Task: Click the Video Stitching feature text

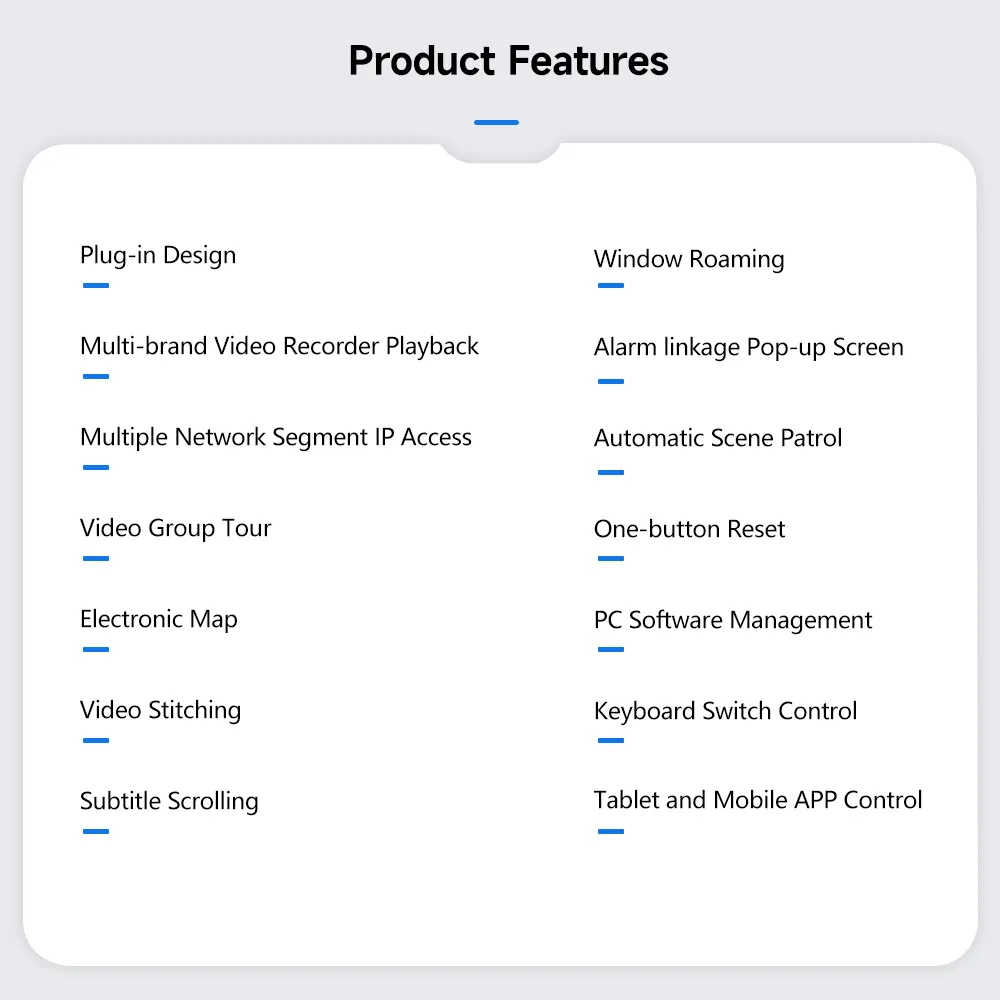Action: click(x=161, y=710)
